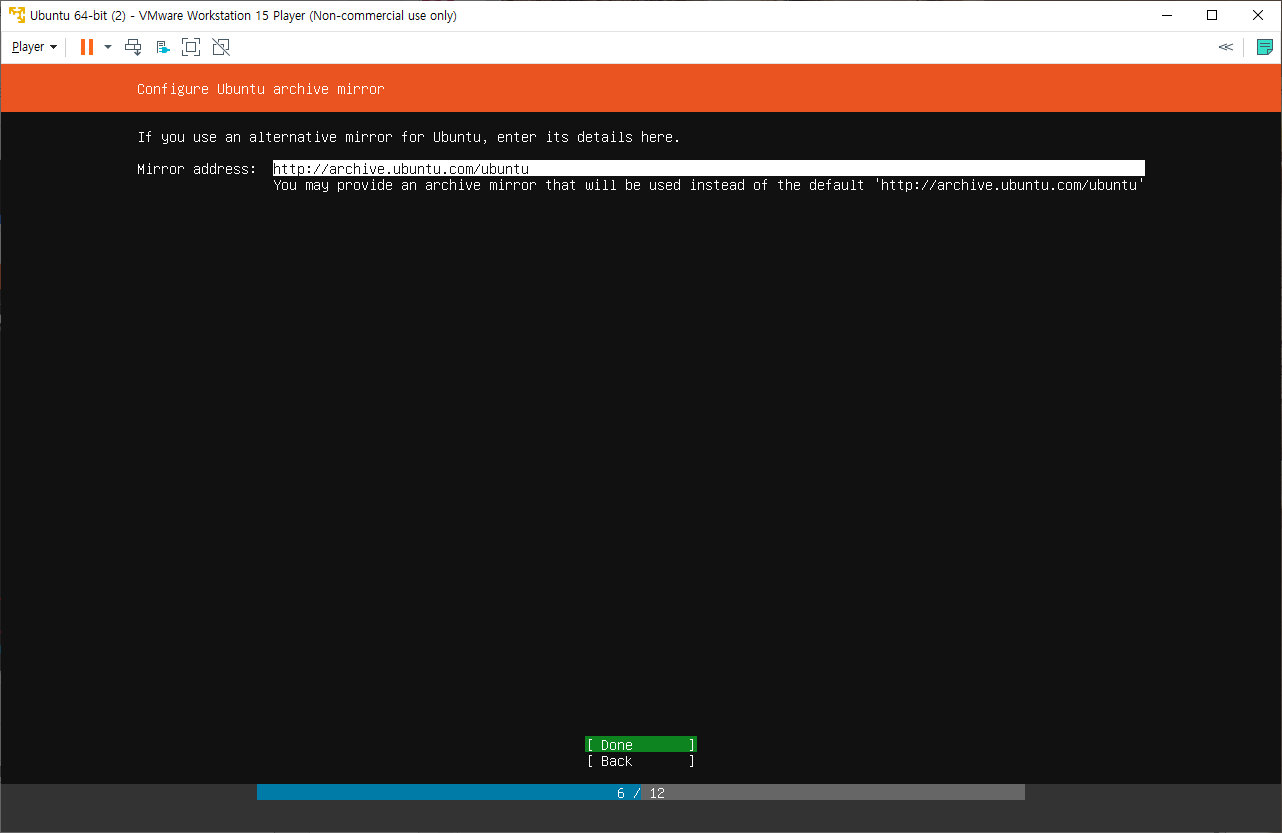Send Ctrl+Alt+Del to the guest
The width and height of the screenshot is (1282, 833).
click(x=133, y=47)
